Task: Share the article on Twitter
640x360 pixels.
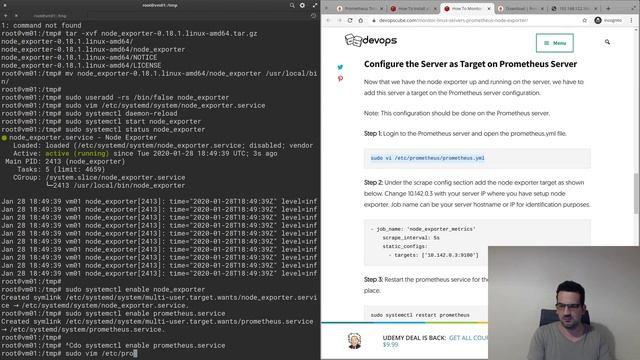Action: tap(340, 67)
